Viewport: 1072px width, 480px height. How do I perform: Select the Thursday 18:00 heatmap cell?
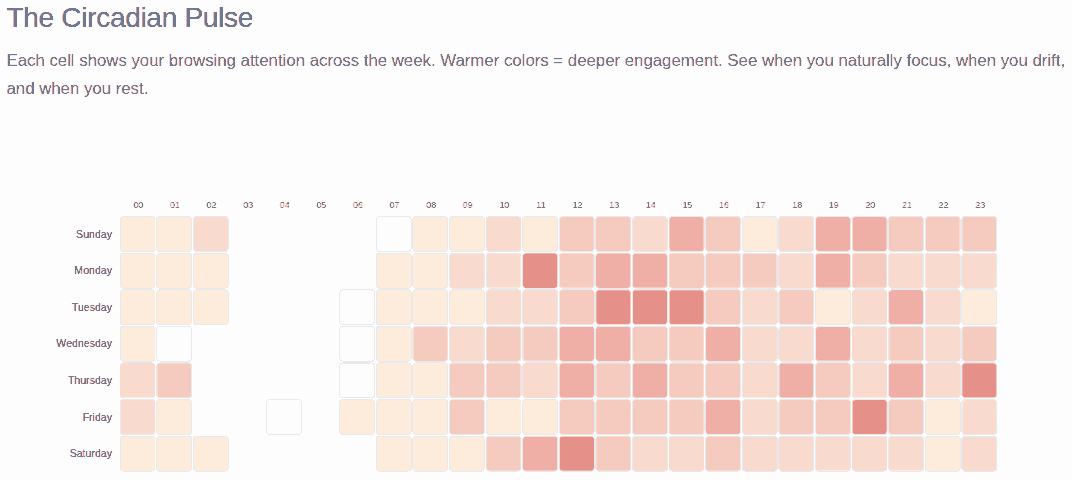797,380
